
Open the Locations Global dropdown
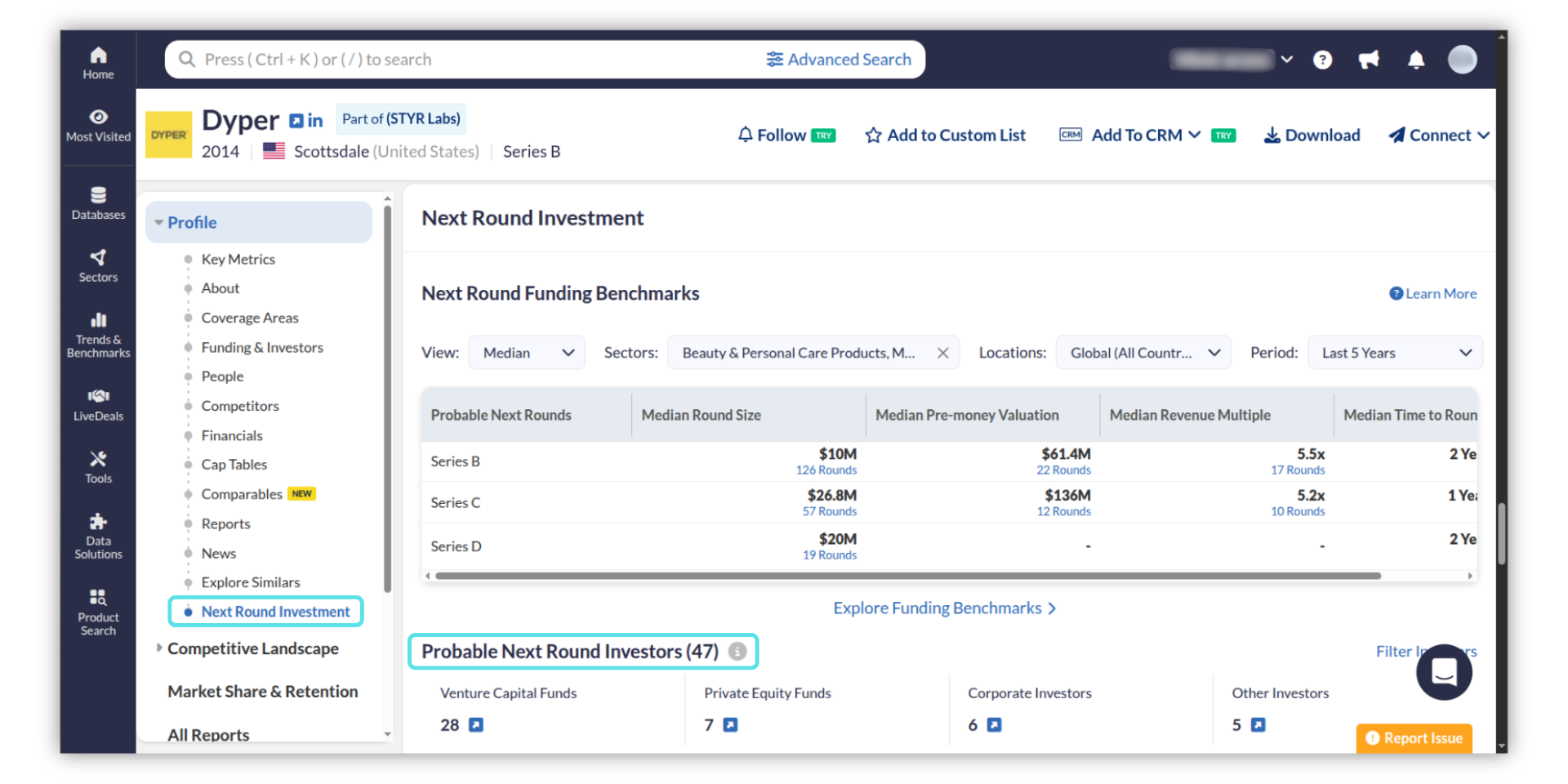1143,353
